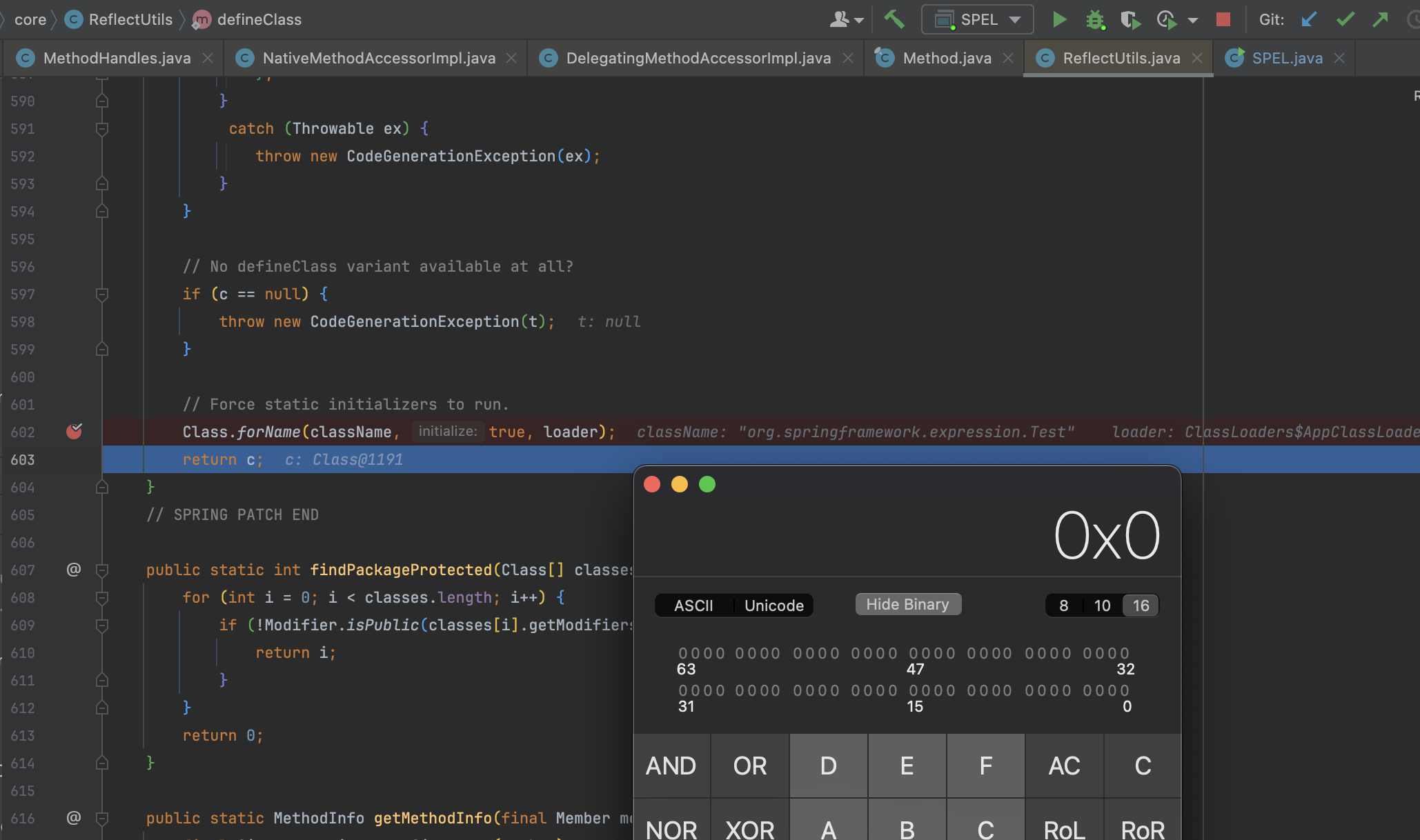Click the NOR key in calculator

tap(671, 821)
